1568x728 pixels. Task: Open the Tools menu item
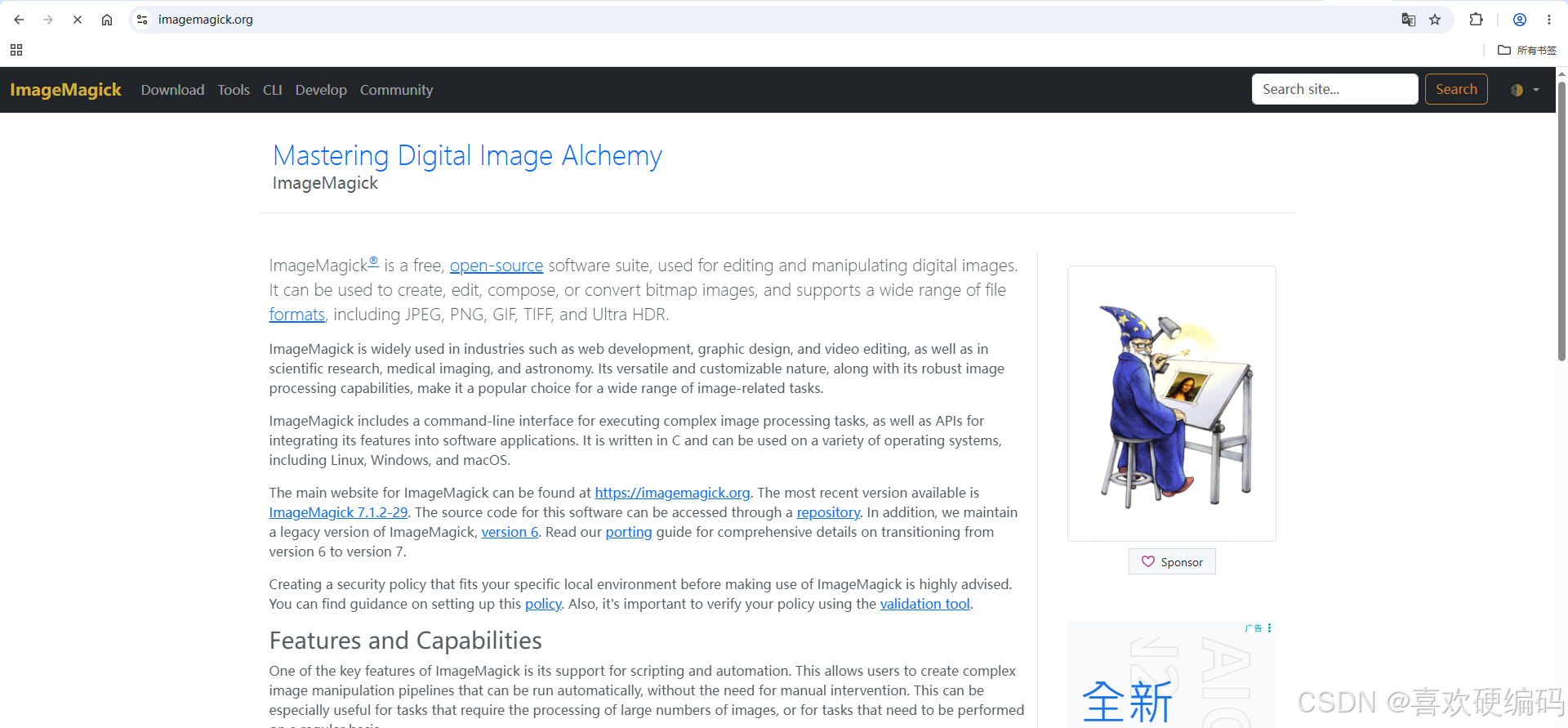tap(234, 90)
